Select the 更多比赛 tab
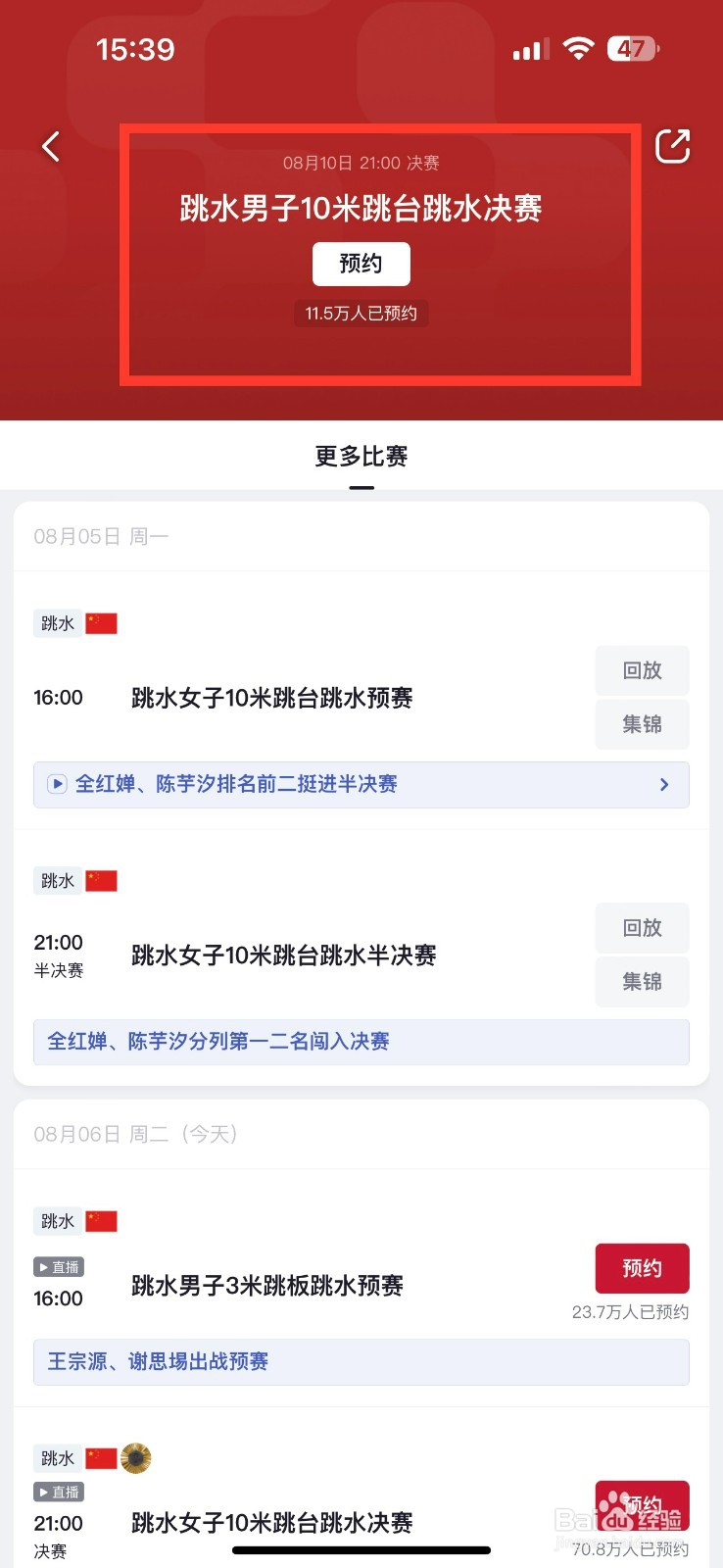Screen dimensions: 723x1568 coord(361,457)
